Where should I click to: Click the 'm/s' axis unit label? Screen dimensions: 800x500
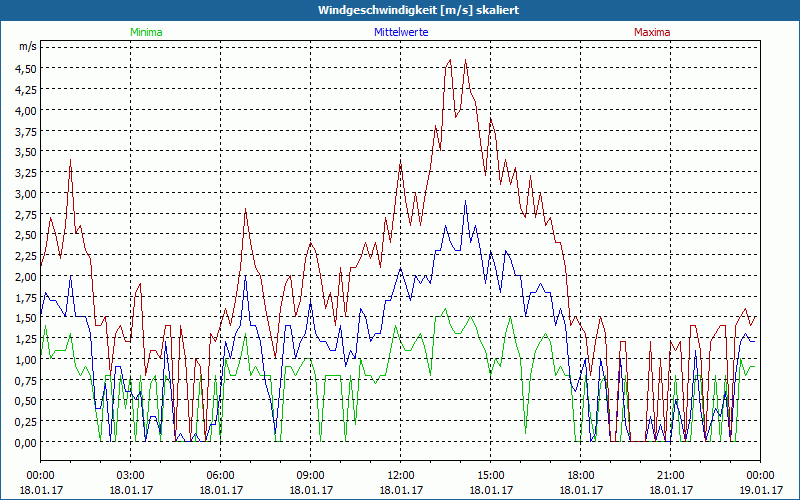tap(28, 47)
